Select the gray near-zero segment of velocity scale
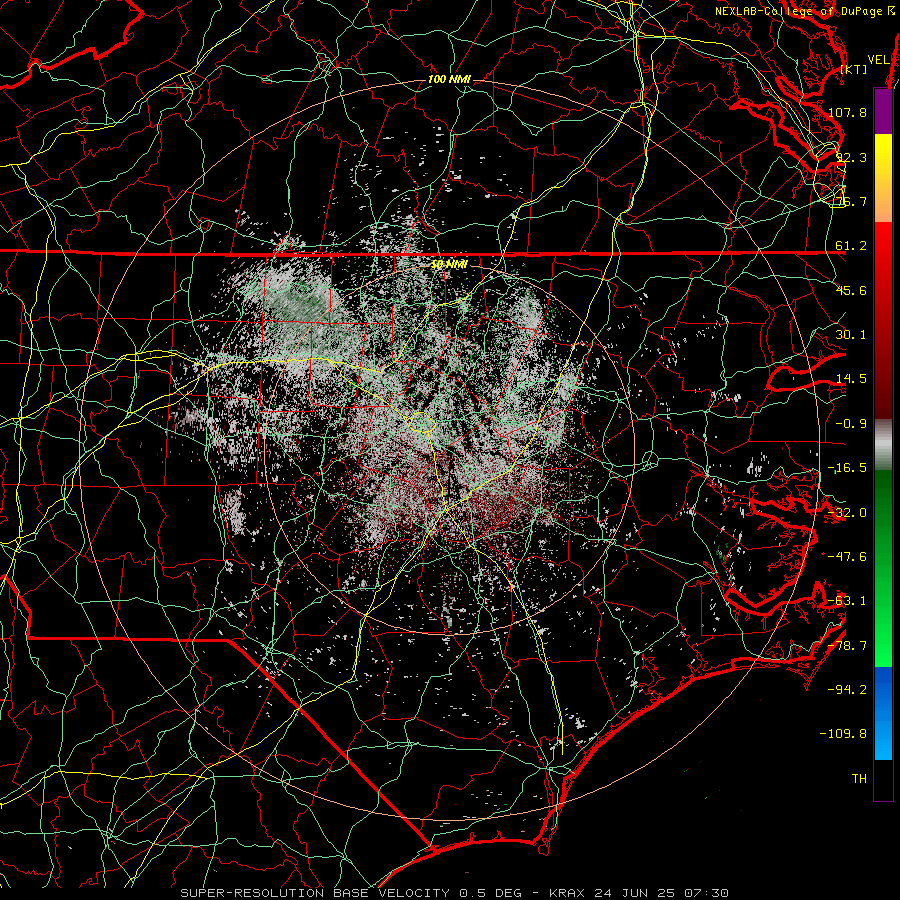This screenshot has height=900, width=900. click(x=883, y=445)
